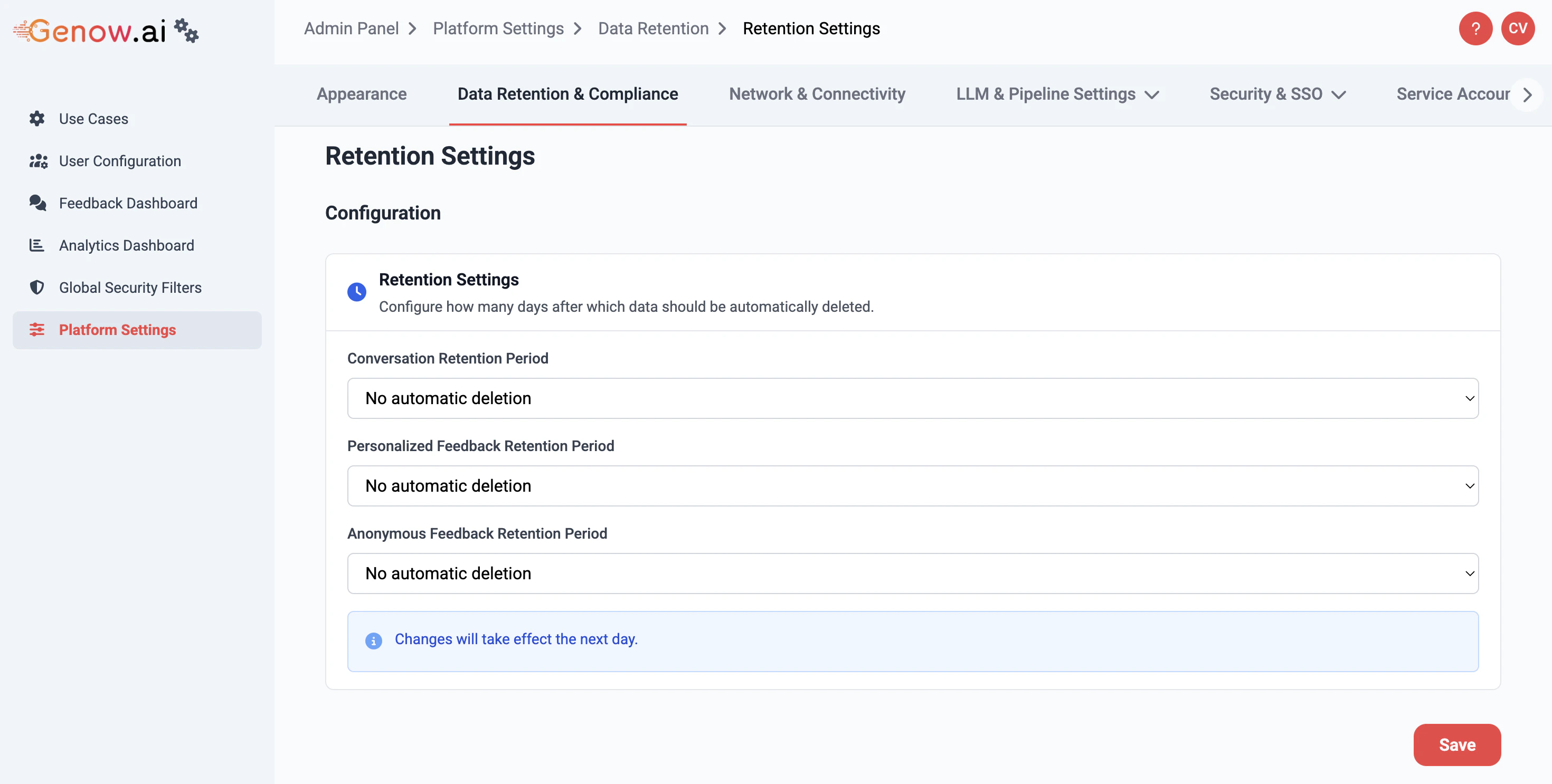Image resolution: width=1552 pixels, height=784 pixels.
Task: Select the Data Retention & Compliance tab
Action: 567,94
